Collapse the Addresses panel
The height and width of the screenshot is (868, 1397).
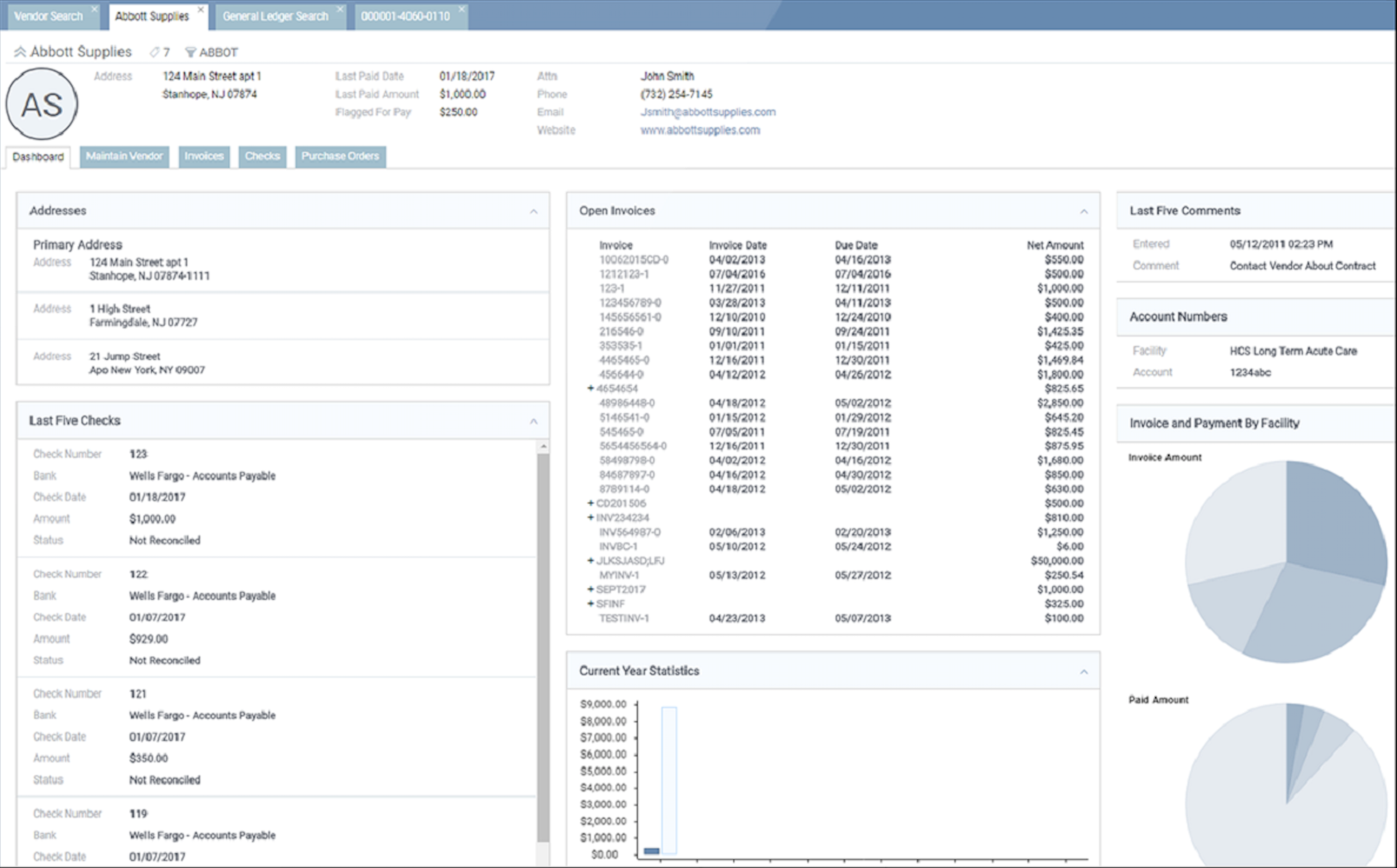tap(533, 210)
